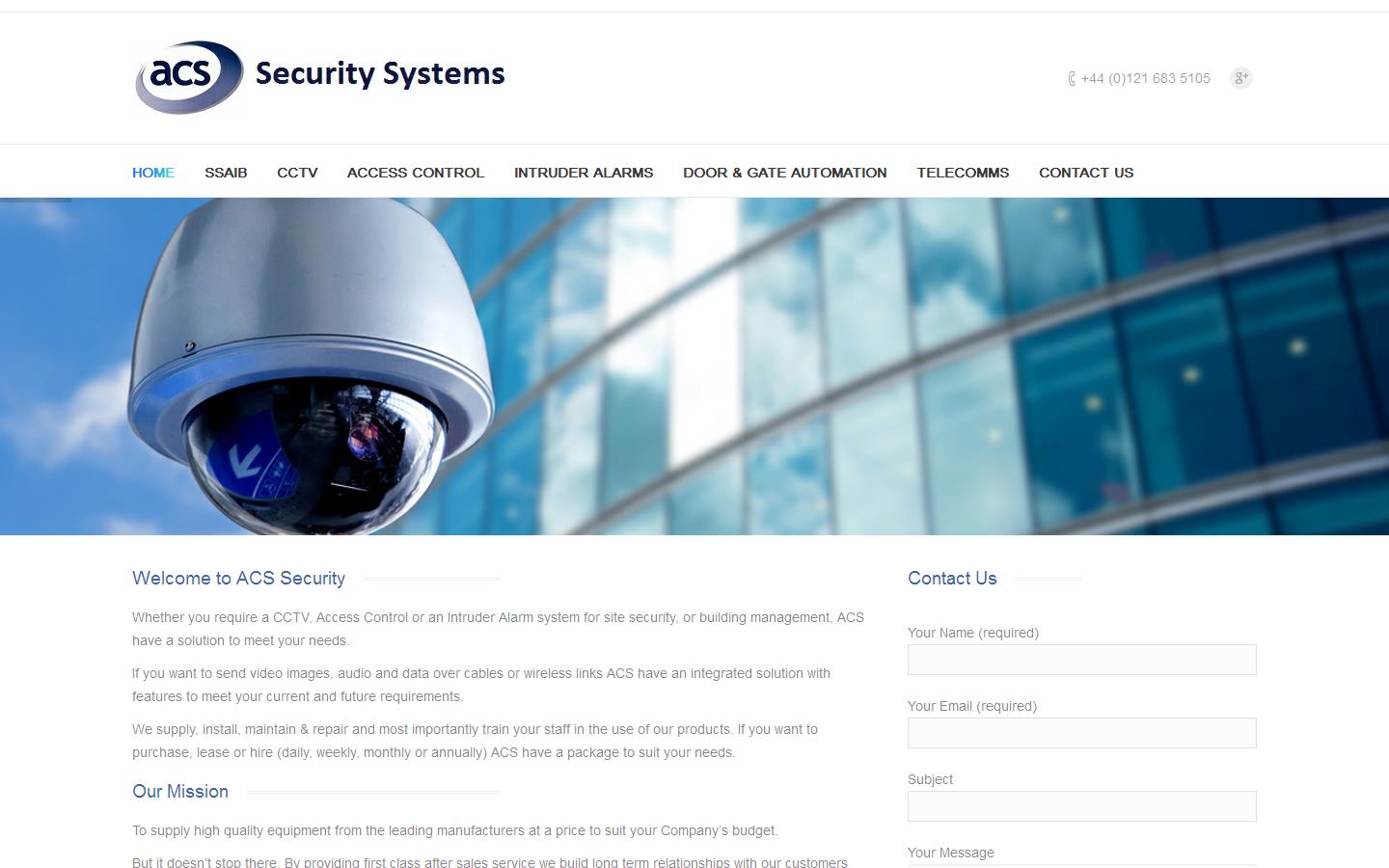The image size is (1389, 868).
Task: Open the Home menu item
Action: (x=153, y=173)
